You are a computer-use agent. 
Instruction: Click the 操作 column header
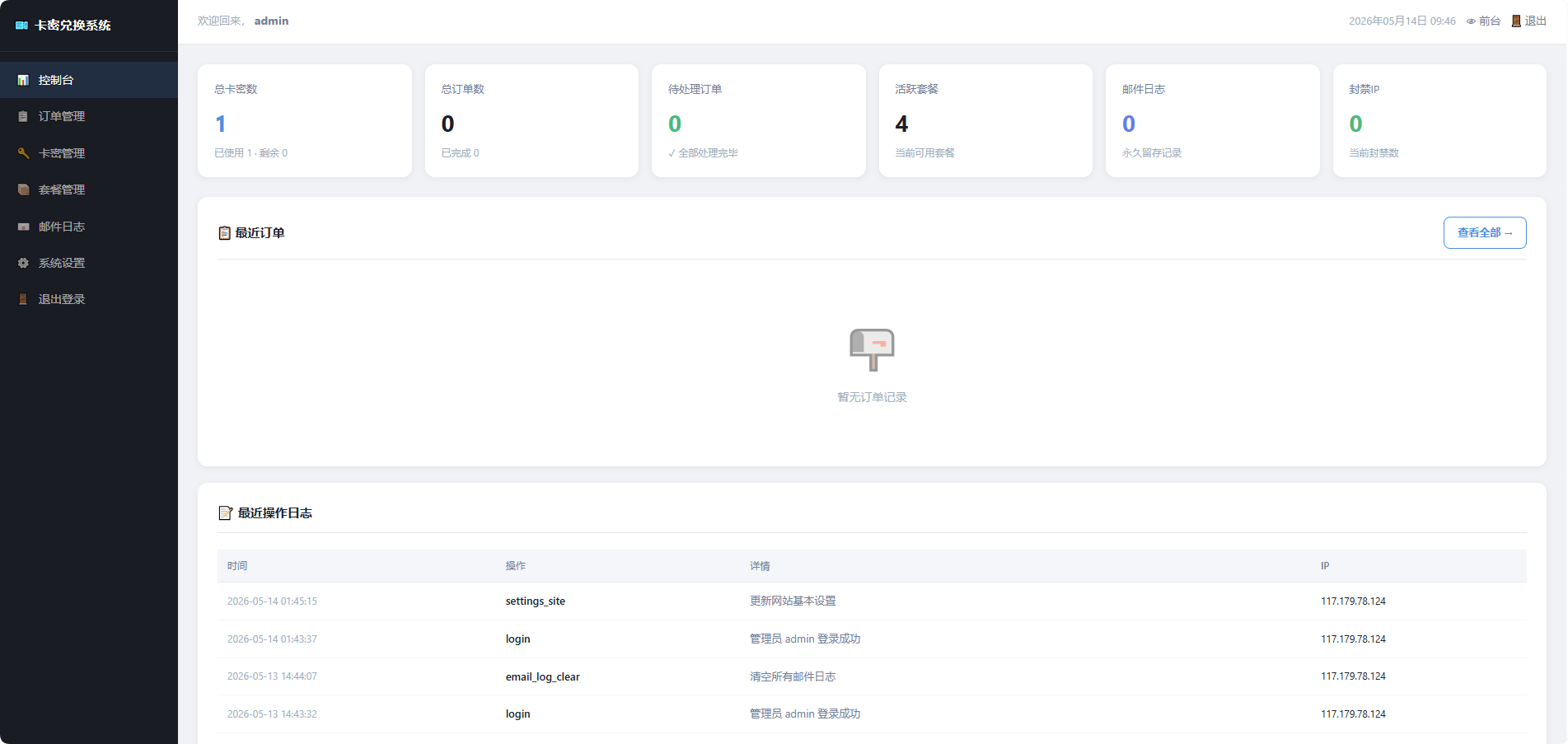tap(516, 566)
